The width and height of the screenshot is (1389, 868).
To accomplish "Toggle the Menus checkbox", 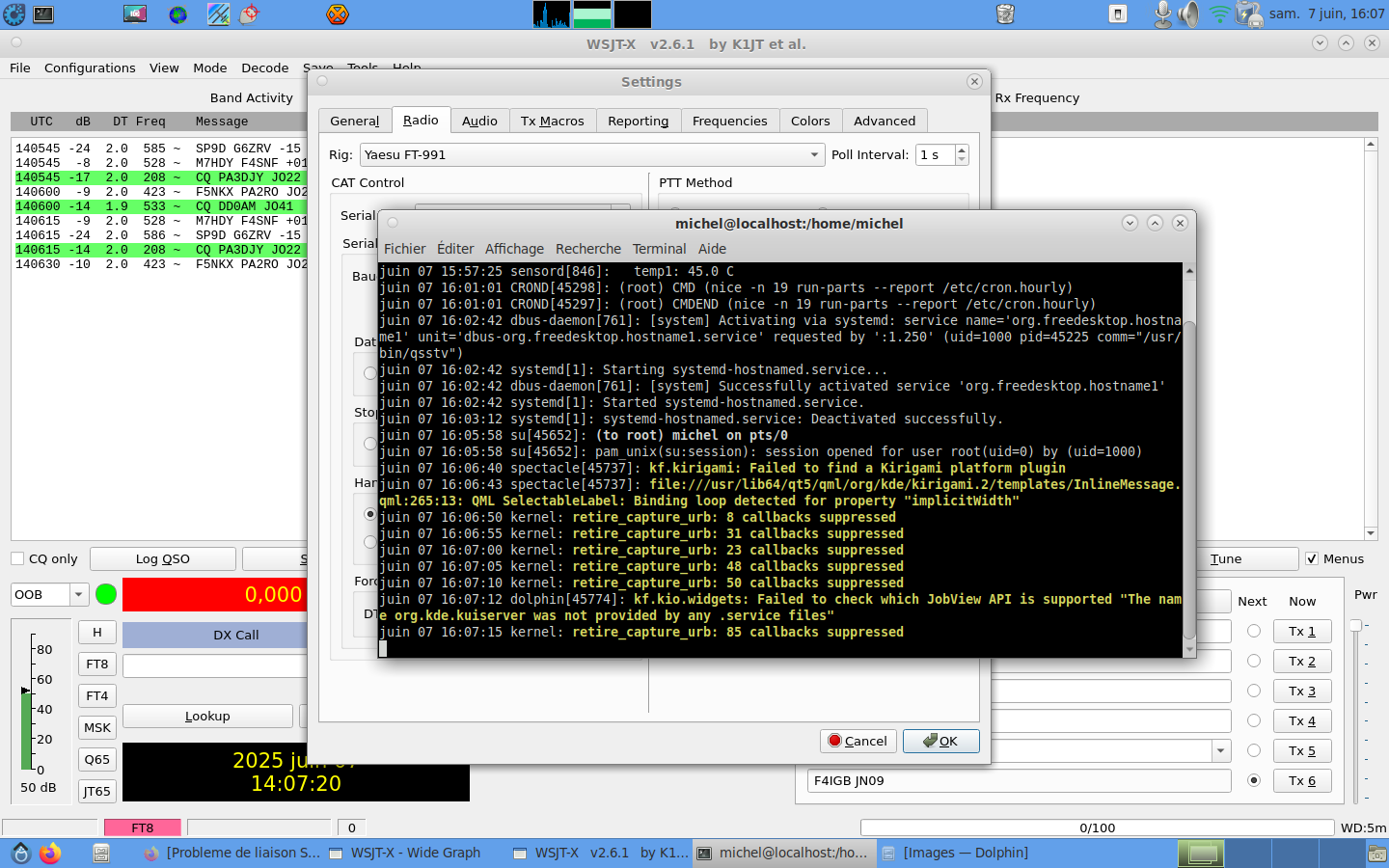I will click(x=1312, y=558).
